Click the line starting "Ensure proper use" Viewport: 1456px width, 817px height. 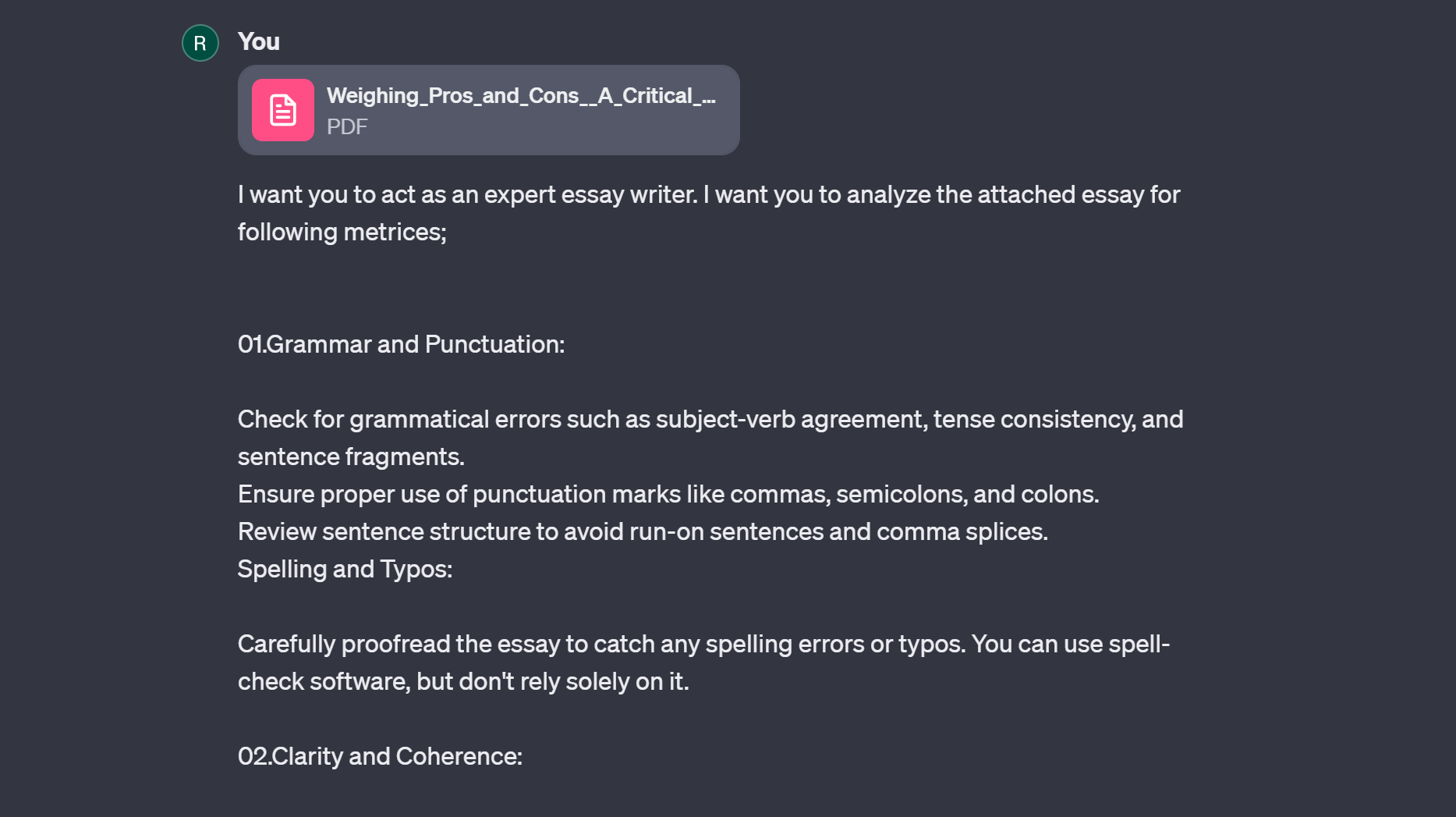click(x=668, y=494)
